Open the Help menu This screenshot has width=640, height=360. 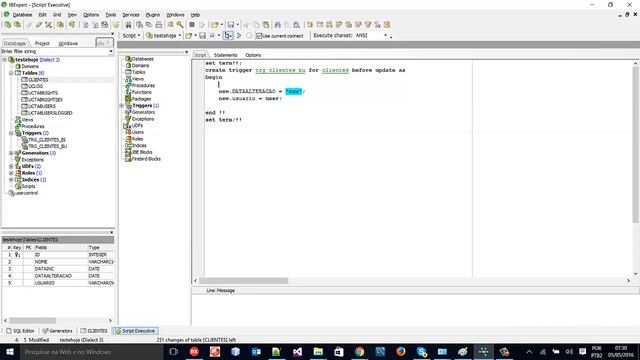(195, 15)
